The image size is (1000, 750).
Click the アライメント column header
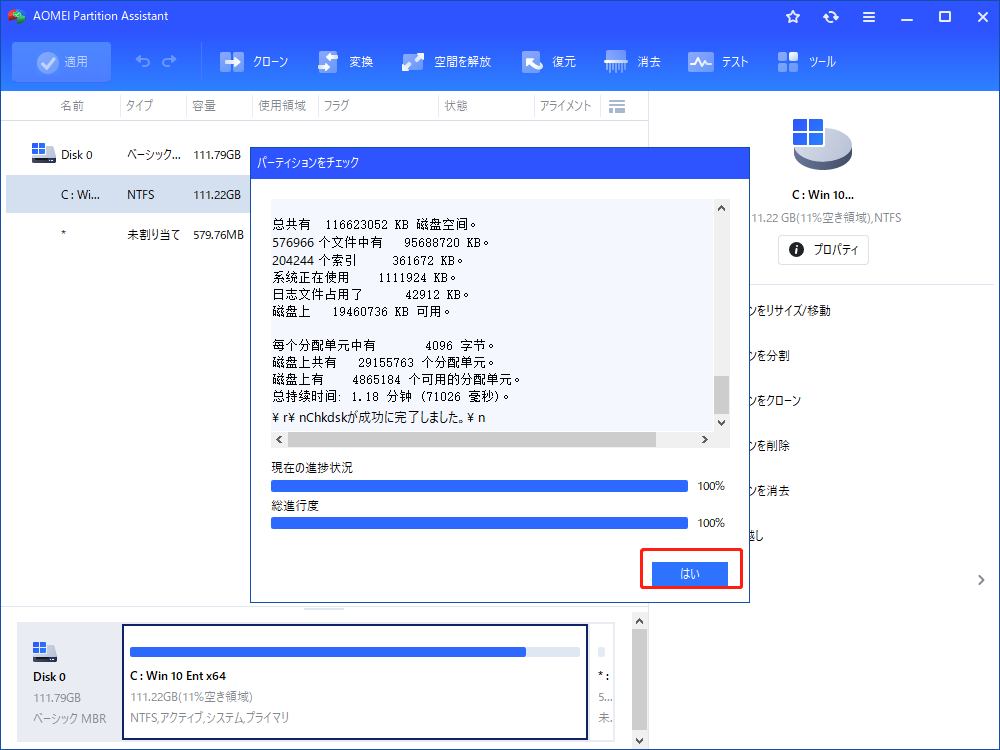[x=565, y=106]
